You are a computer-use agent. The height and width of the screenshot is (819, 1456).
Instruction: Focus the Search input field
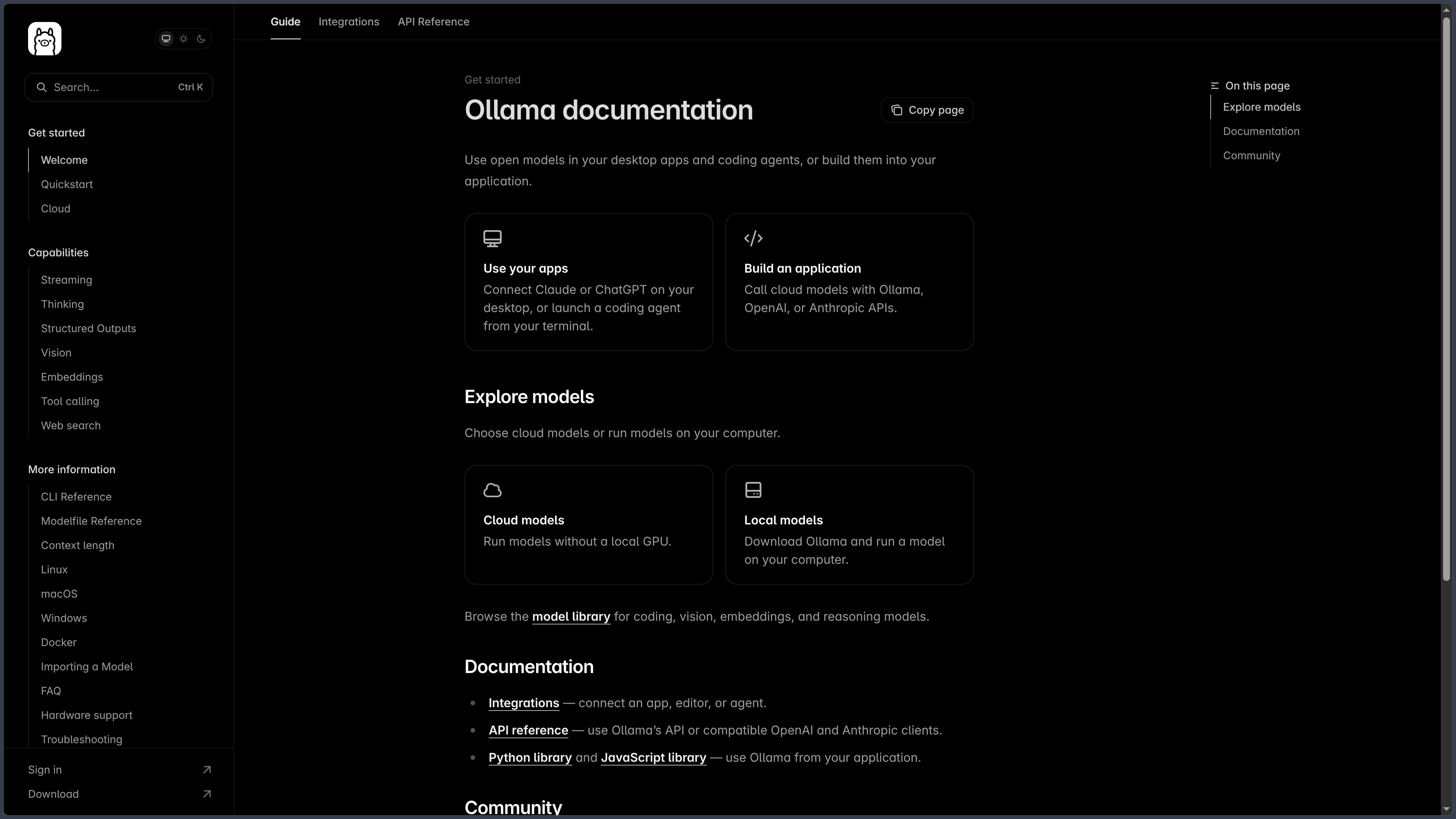[119, 87]
